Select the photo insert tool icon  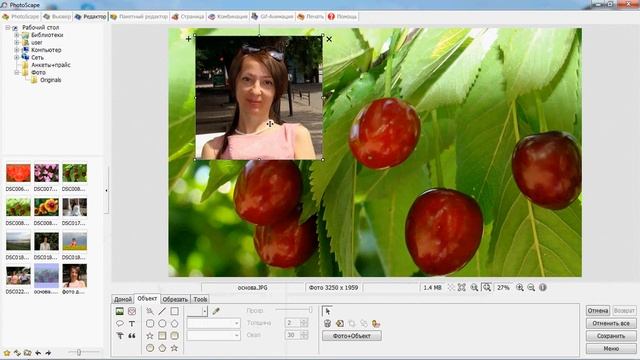(x=120, y=311)
